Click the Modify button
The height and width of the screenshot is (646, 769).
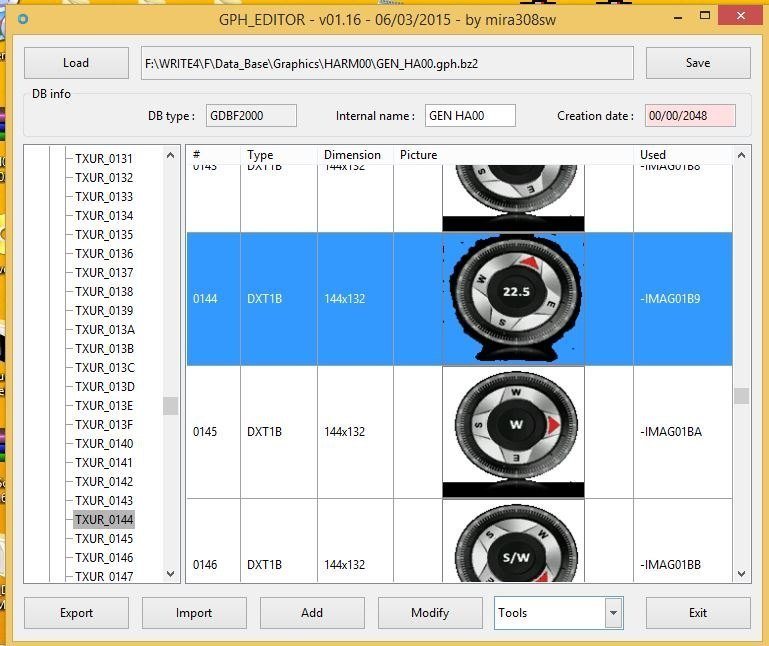[430, 613]
